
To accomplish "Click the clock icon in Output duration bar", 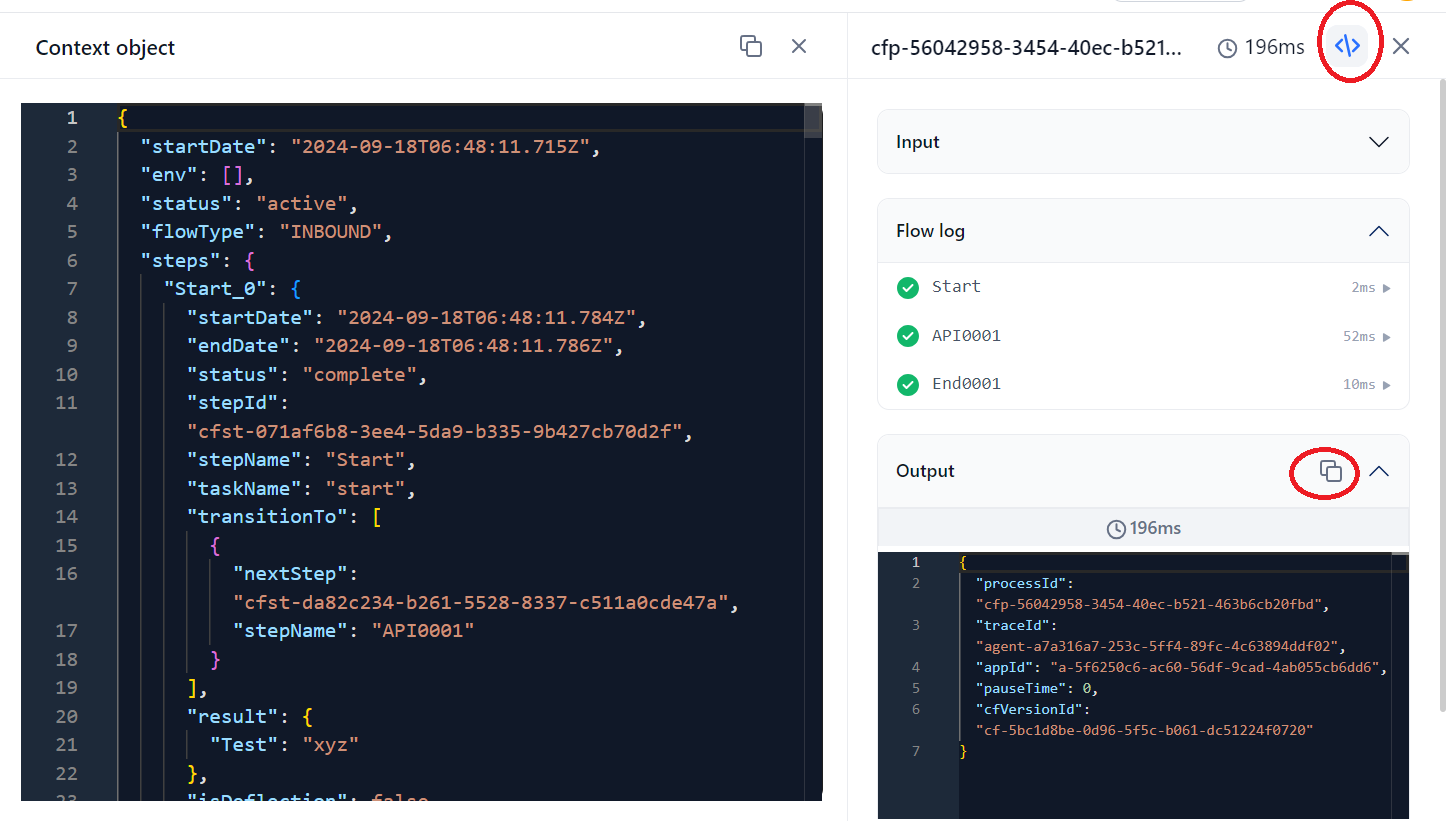I will [1116, 529].
